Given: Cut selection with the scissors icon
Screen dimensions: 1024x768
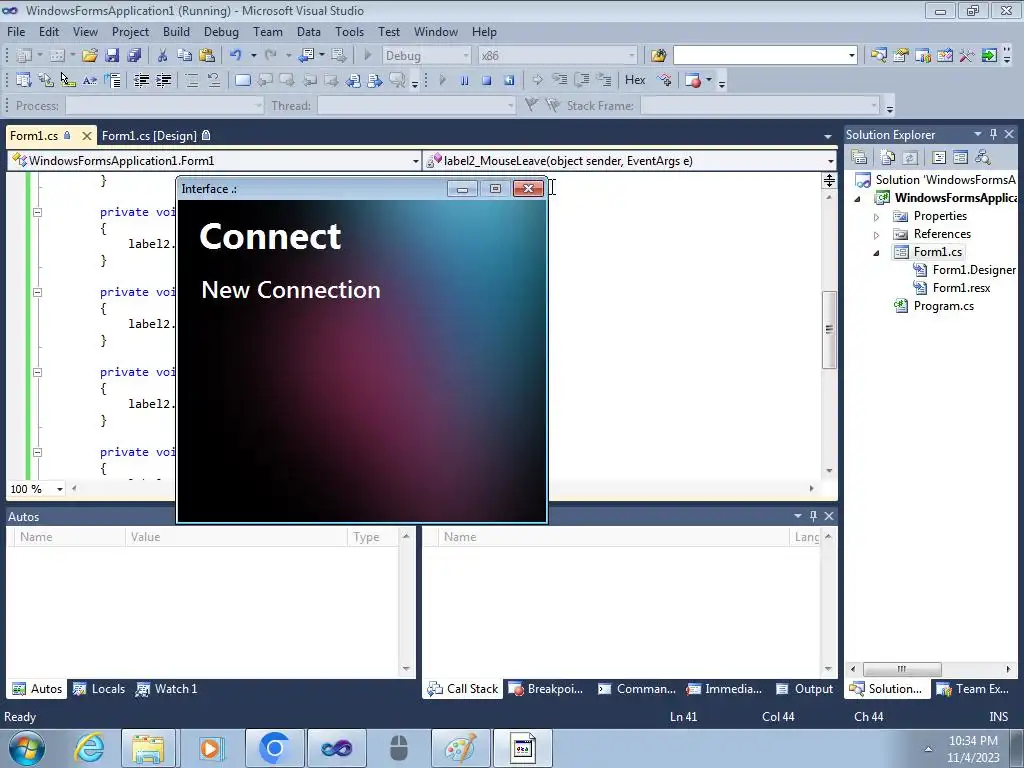Looking at the screenshot, I should (163, 56).
